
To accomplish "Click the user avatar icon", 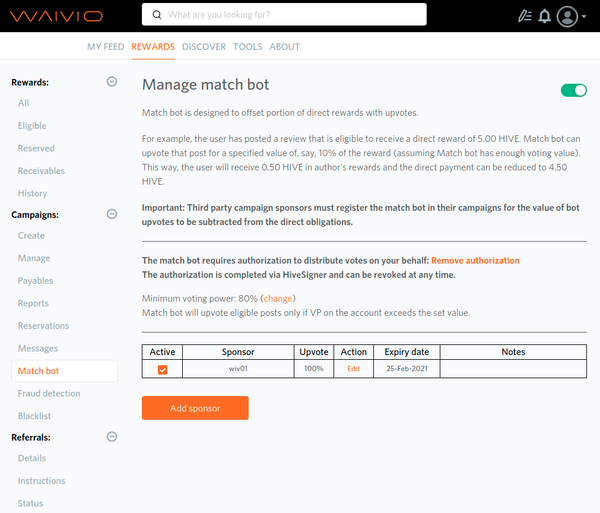I will (567, 16).
